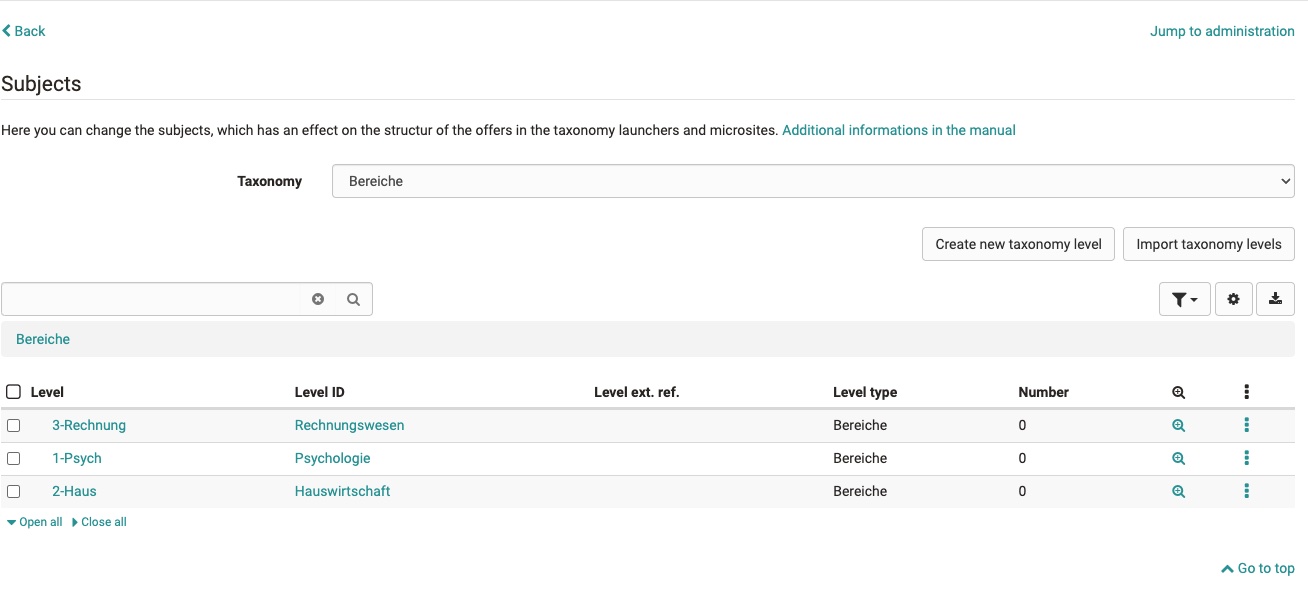This screenshot has width=1308, height=607.
Task: Check the 2-Haus row checkbox
Action: point(13,491)
